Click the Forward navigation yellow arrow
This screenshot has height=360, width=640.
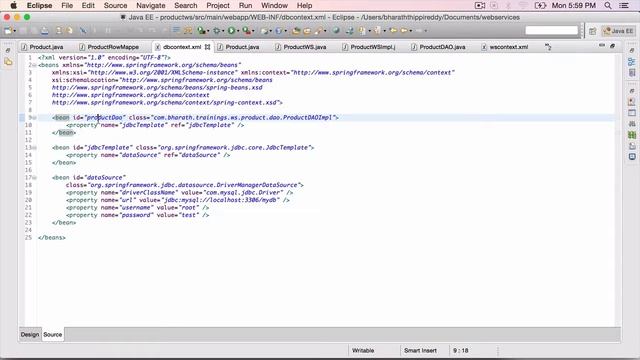tap(404, 31)
